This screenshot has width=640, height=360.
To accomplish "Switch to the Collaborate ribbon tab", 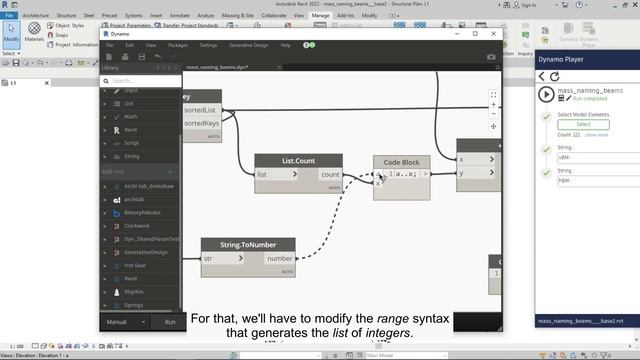I will click(x=273, y=15).
